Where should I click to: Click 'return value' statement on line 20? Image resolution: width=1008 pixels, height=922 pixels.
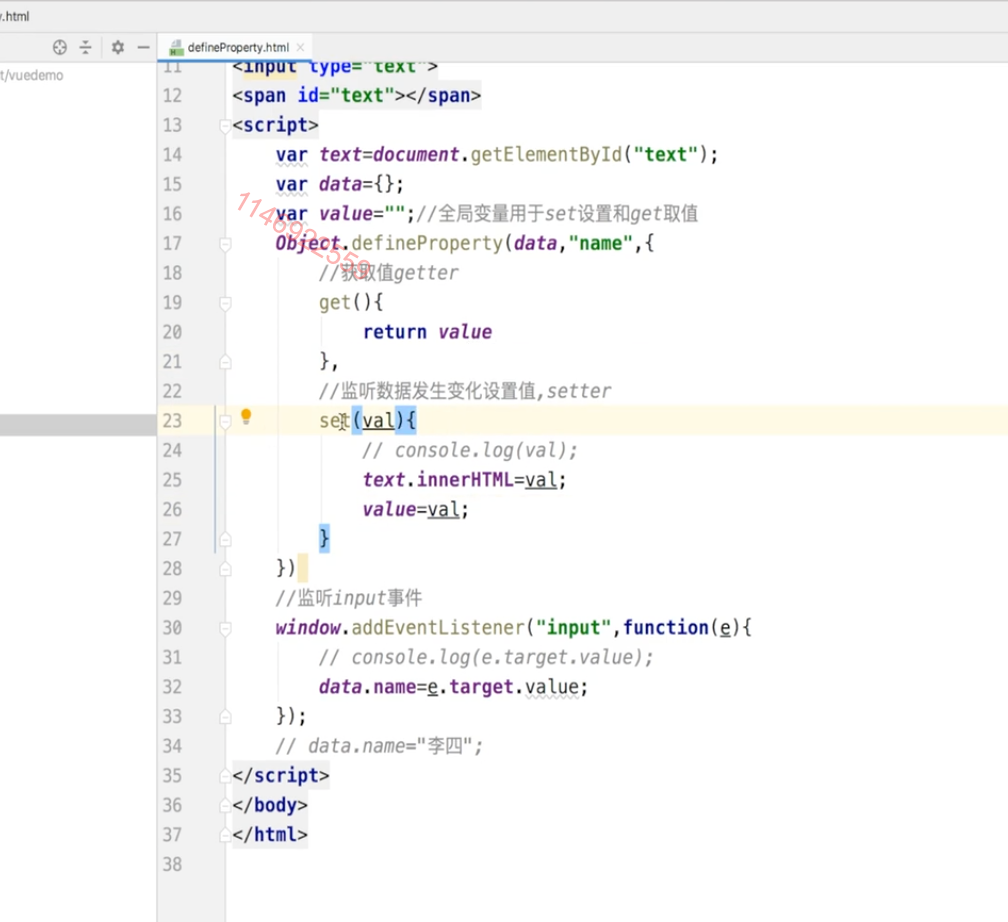[428, 332]
